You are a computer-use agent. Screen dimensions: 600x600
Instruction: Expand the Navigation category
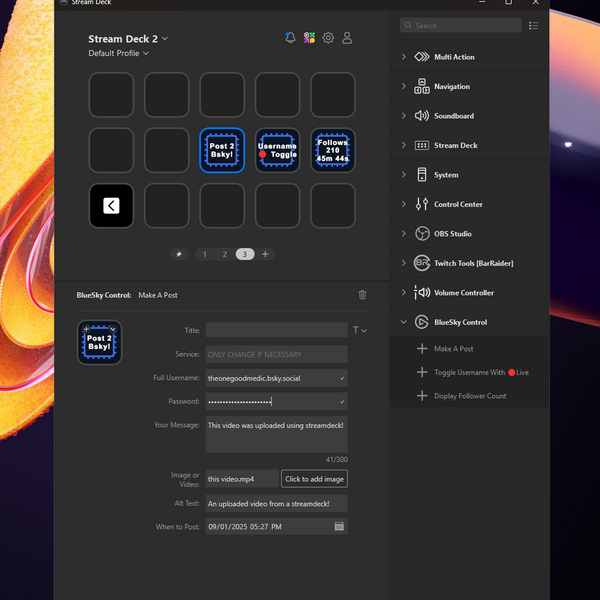coord(404,86)
